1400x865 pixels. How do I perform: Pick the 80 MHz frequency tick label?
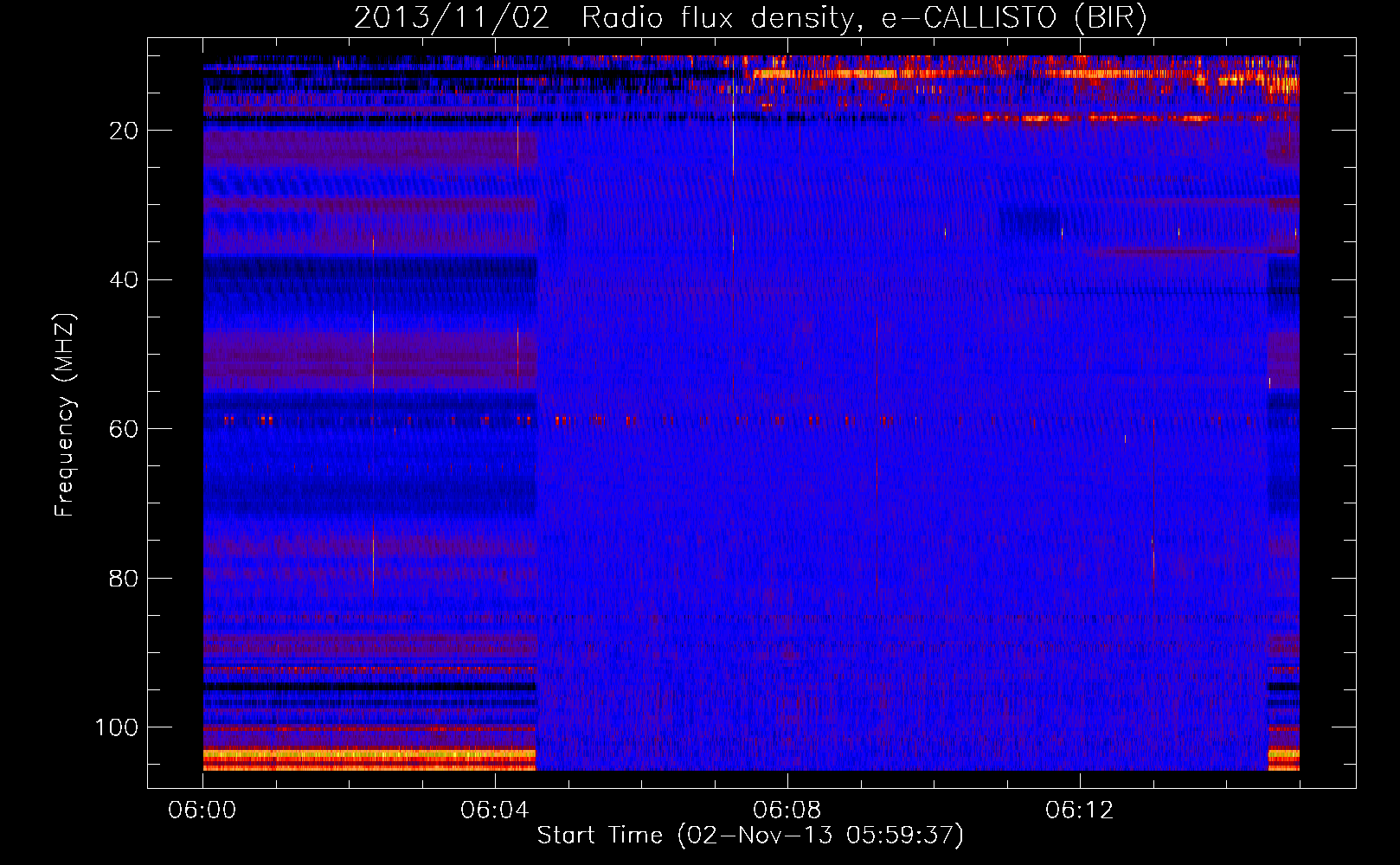click(x=125, y=578)
